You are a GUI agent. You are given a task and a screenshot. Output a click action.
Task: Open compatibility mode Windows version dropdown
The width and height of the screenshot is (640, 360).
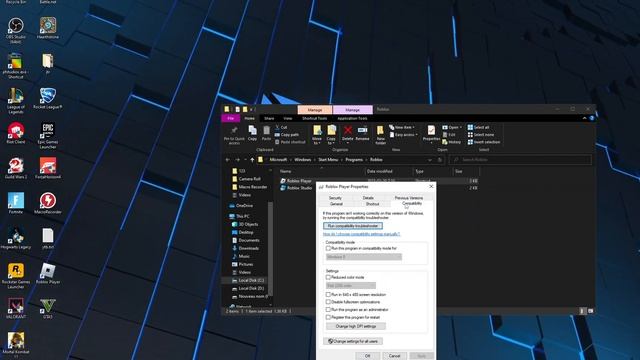364,257
